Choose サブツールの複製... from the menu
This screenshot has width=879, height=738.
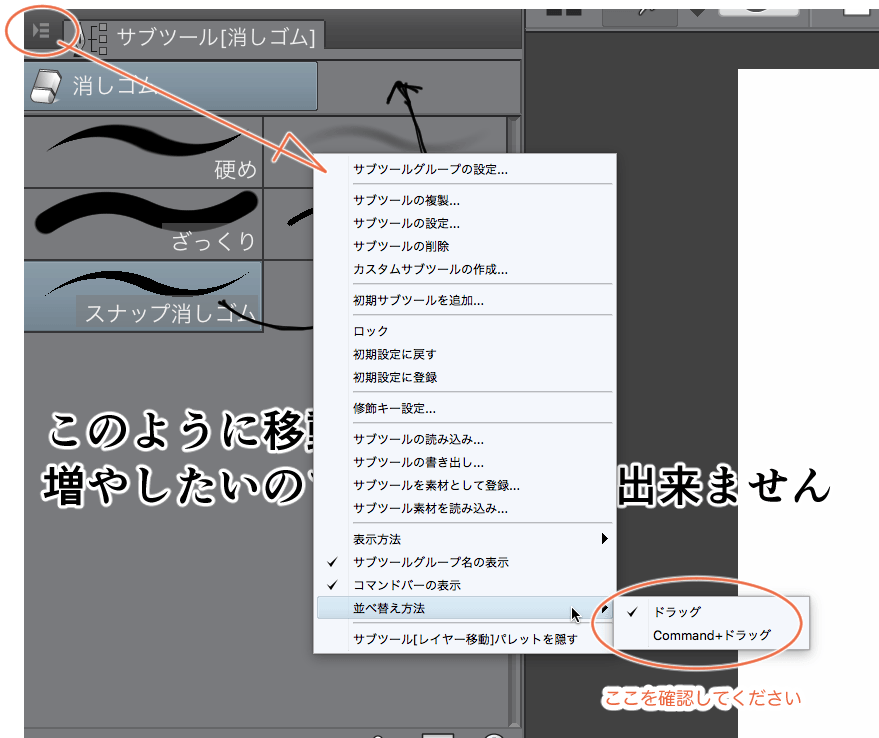[406, 200]
